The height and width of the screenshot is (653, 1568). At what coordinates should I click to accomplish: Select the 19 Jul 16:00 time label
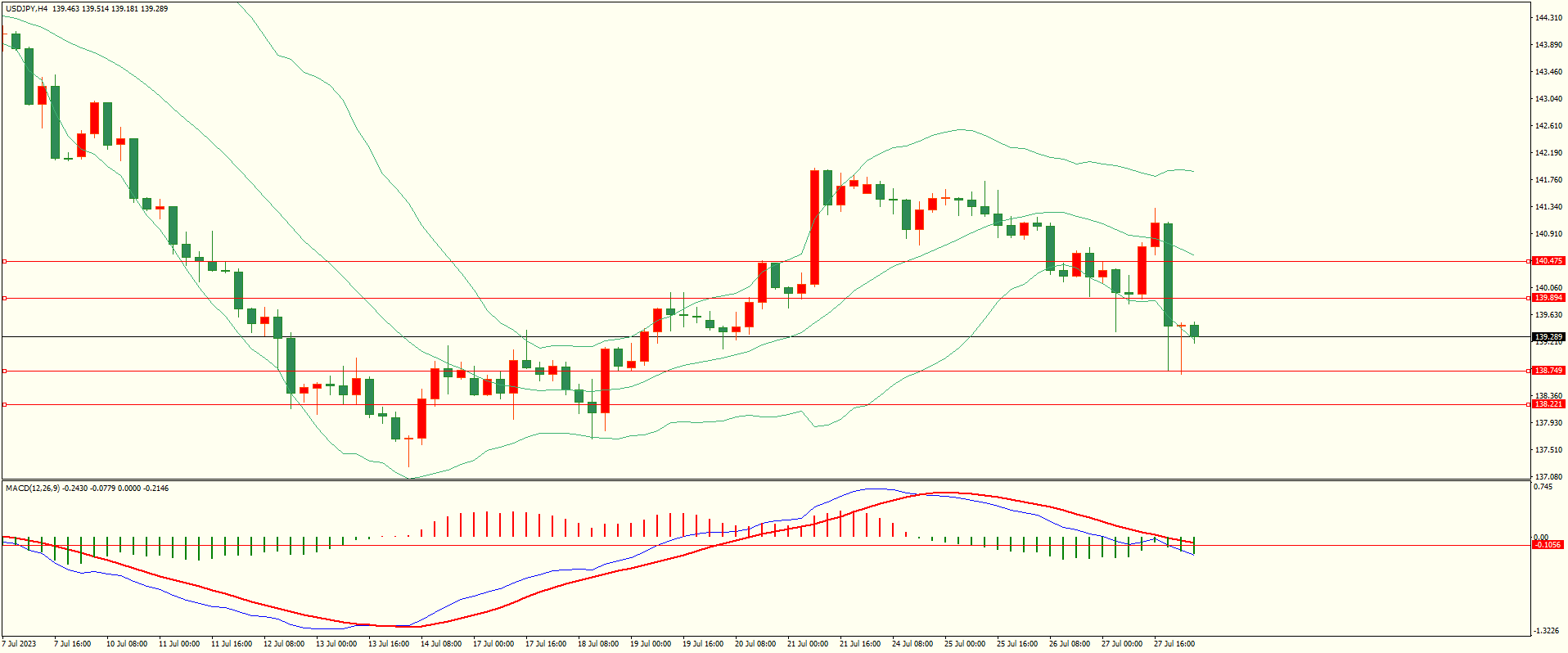(703, 644)
